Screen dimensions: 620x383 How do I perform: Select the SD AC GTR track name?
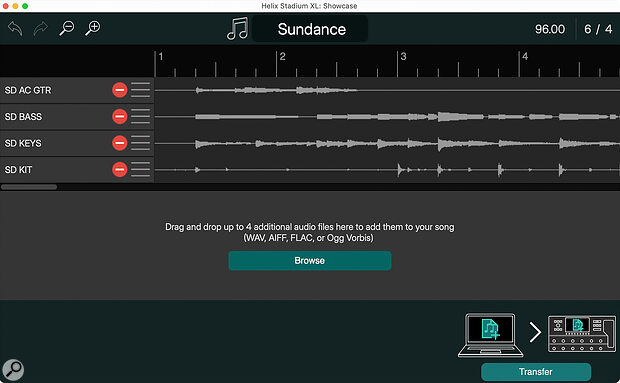pos(28,90)
